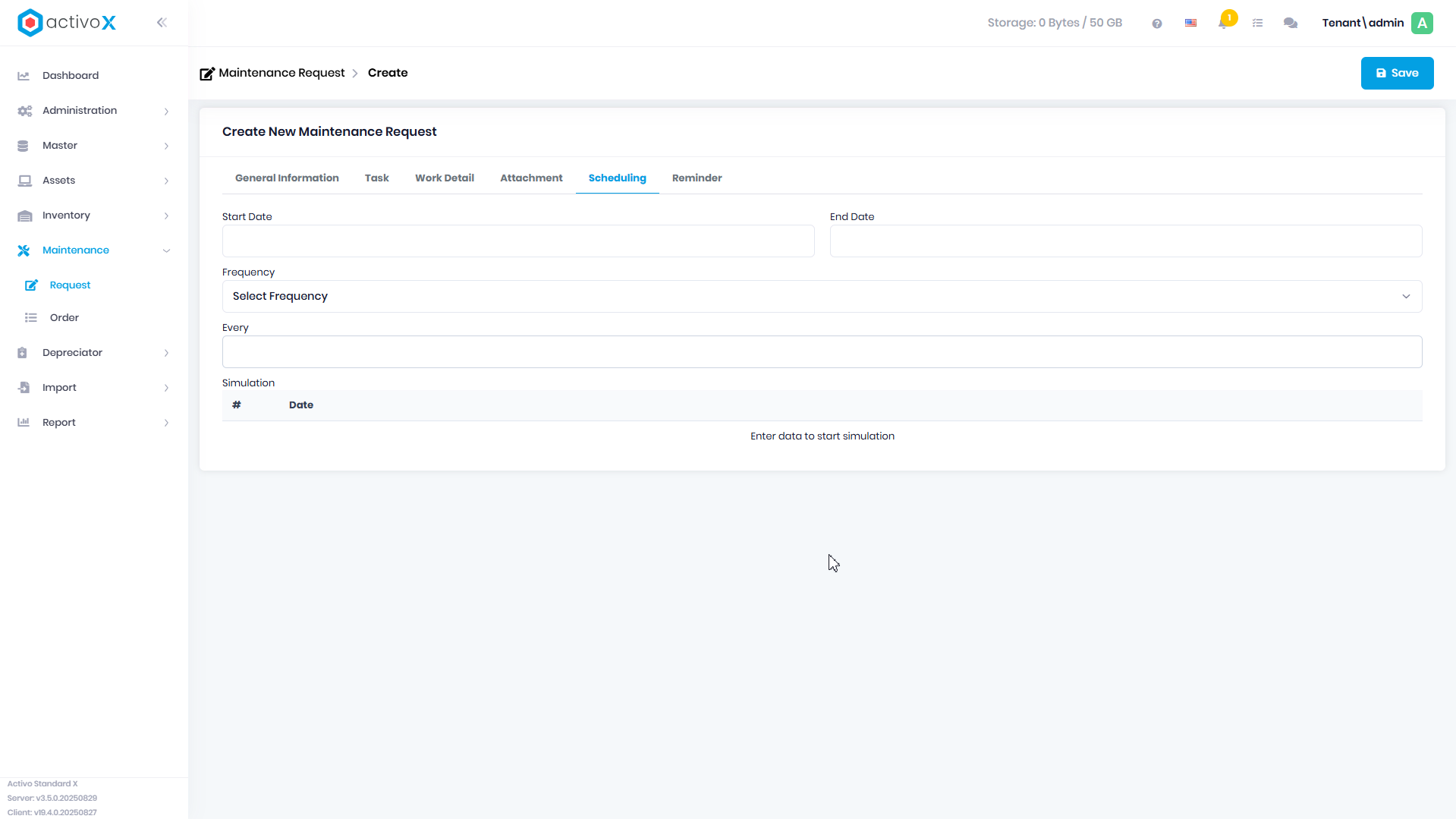Click the Request edit icon in sidebar

point(31,285)
